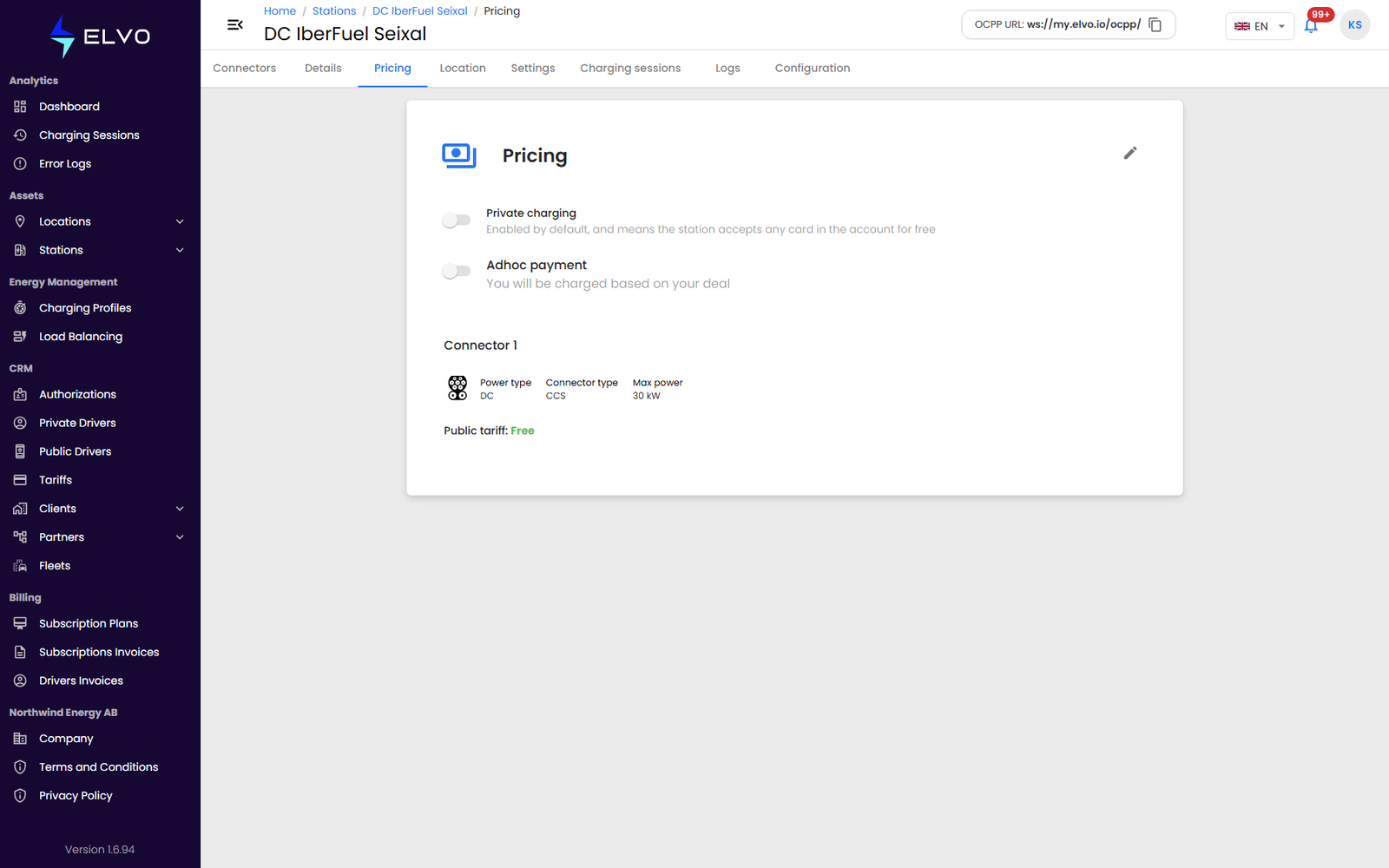Click the Subscription Plans icon
Image resolution: width=1389 pixels, height=868 pixels.
click(x=20, y=623)
